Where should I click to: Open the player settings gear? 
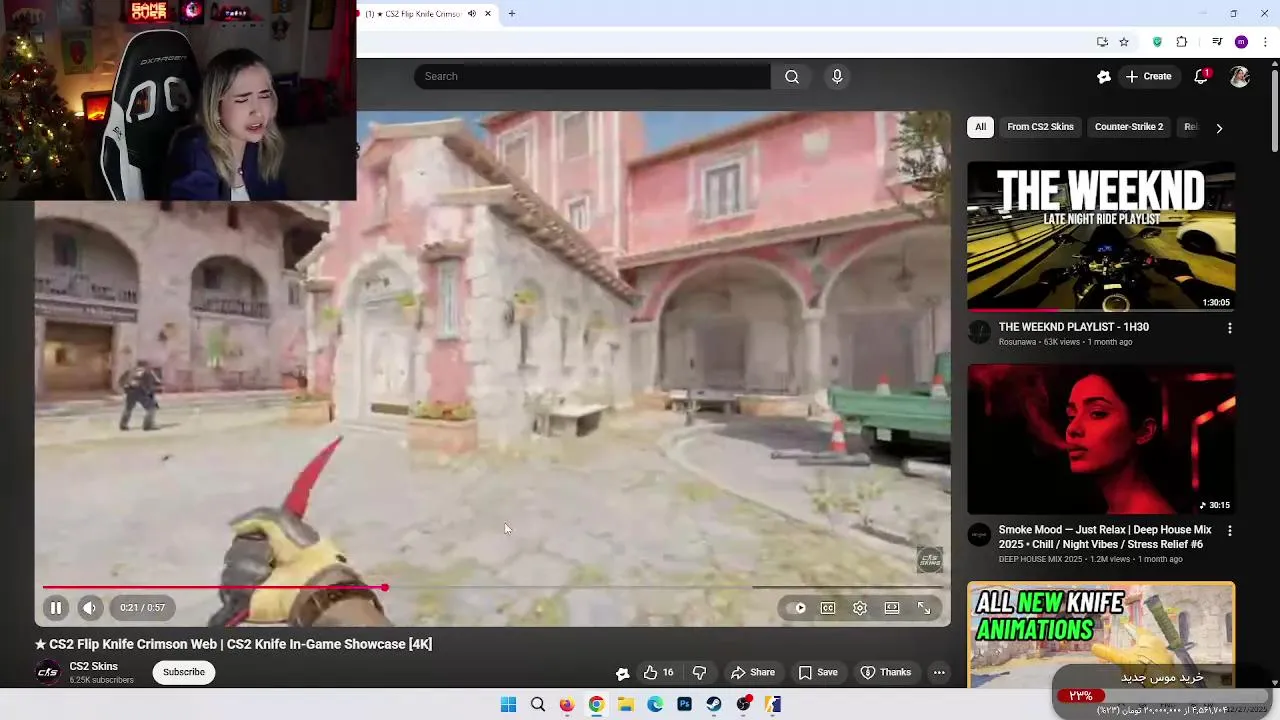[x=860, y=607]
